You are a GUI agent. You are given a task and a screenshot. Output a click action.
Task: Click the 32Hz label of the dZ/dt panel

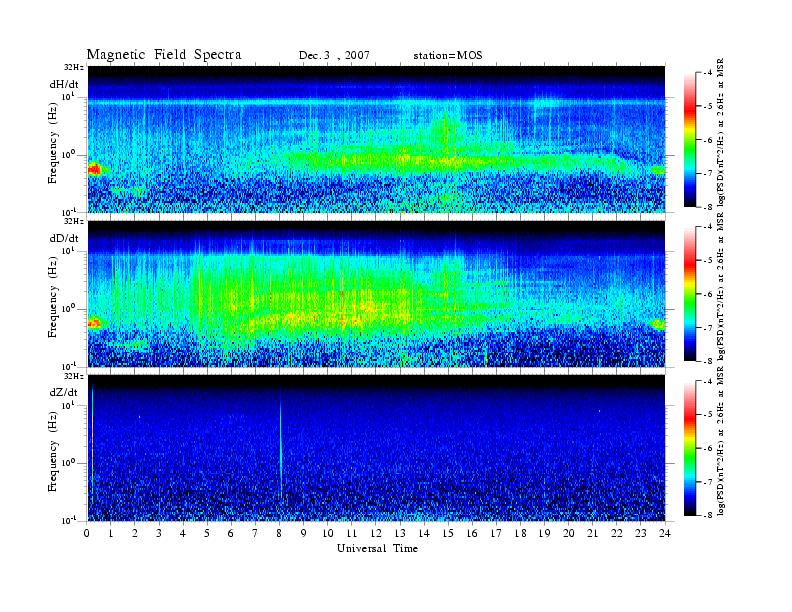coord(73,376)
